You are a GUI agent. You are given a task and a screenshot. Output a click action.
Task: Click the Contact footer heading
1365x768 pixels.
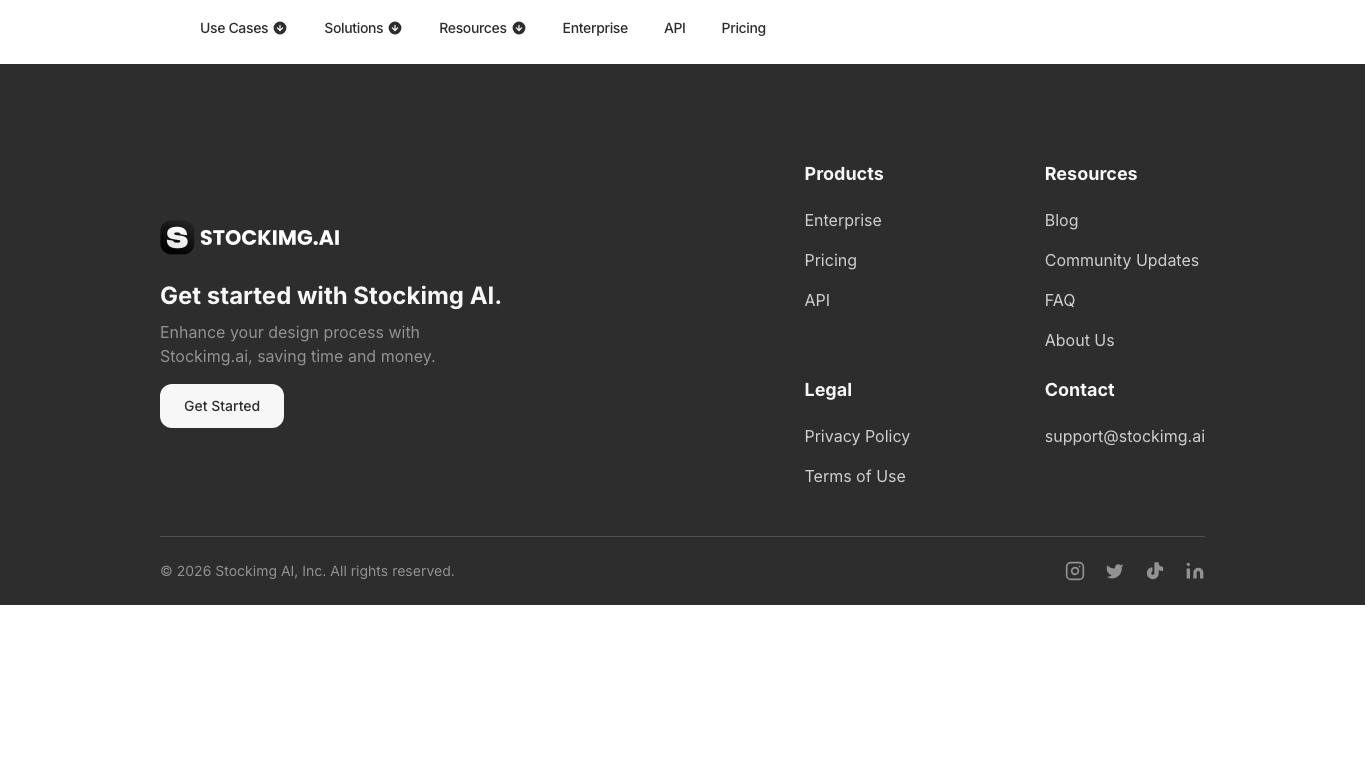1079,390
